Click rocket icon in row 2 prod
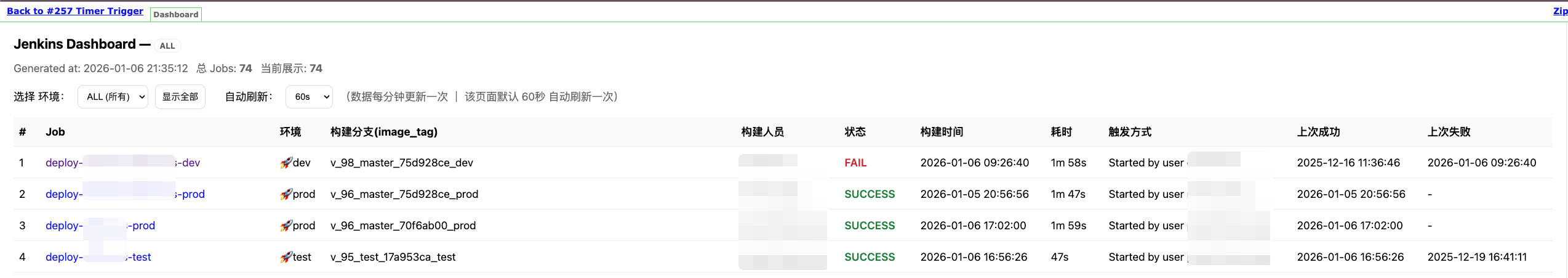 (286, 194)
